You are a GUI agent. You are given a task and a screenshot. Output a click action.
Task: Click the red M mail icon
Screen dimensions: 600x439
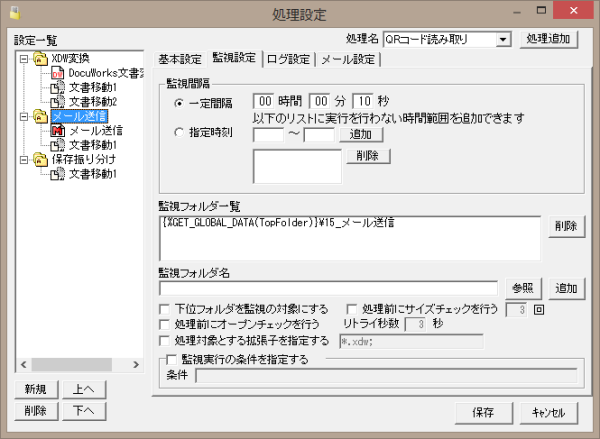tap(57, 131)
